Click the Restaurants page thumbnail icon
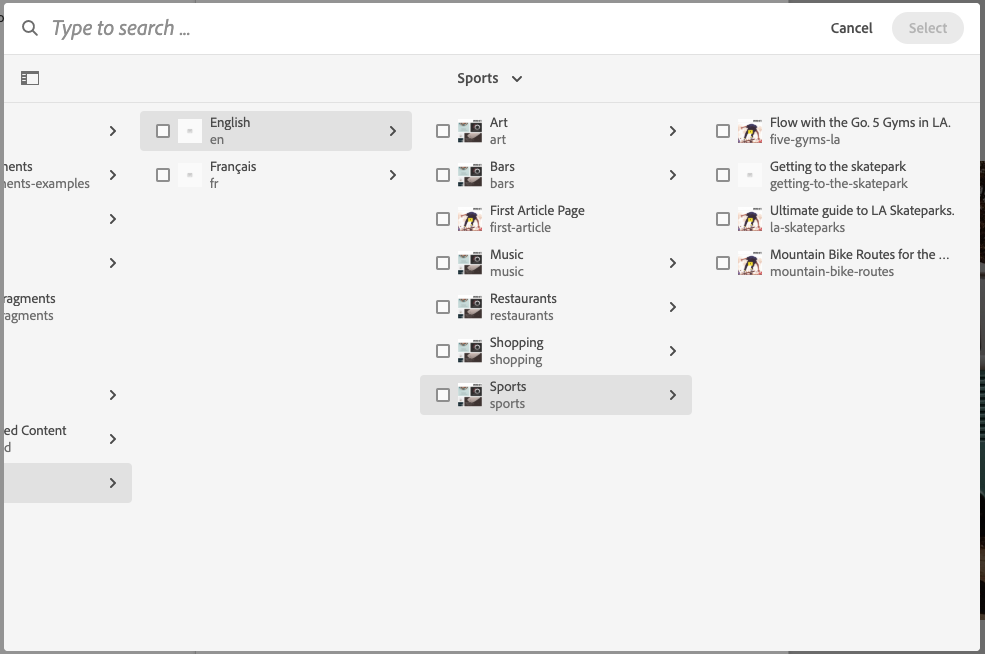This screenshot has height=654, width=985. coord(470,307)
